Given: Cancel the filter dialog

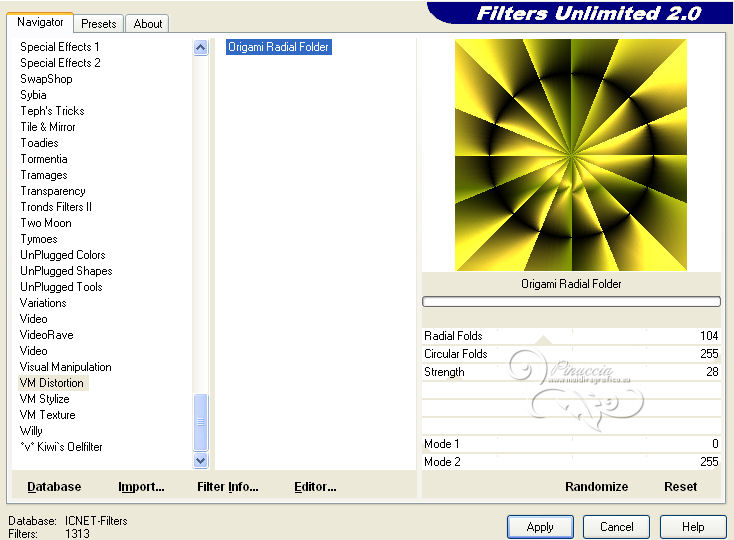Looking at the screenshot, I should pos(617,527).
